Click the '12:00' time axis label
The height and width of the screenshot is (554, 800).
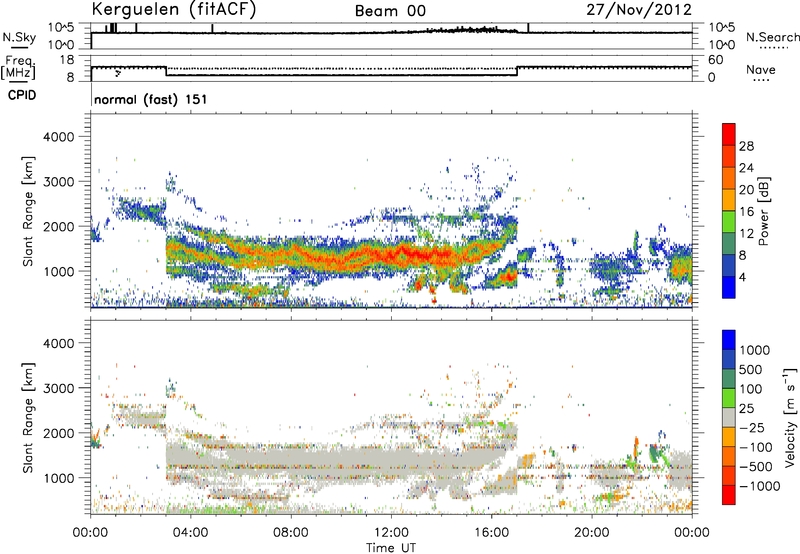pos(391,533)
